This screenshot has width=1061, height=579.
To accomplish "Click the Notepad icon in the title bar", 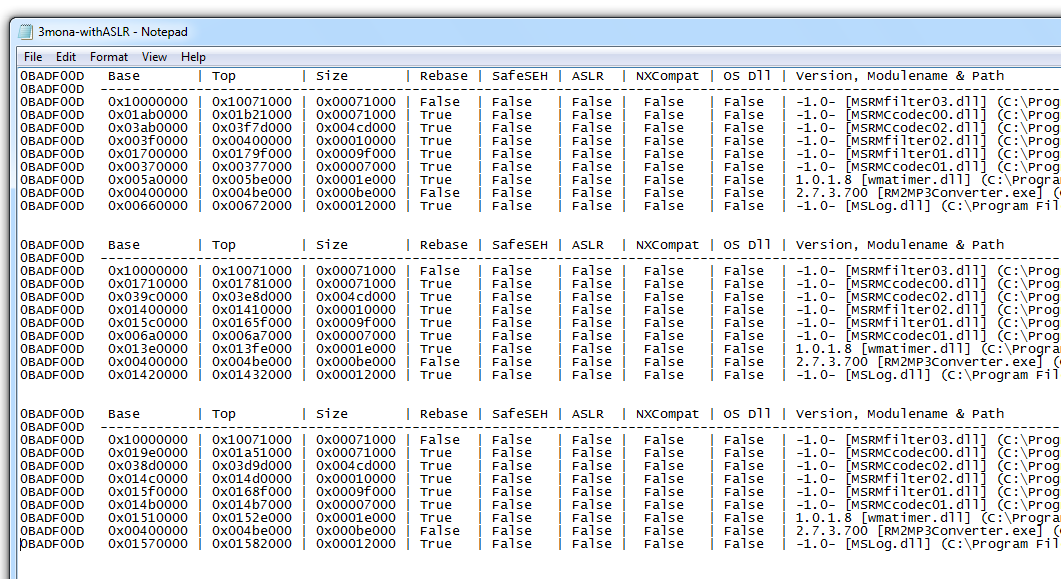I will pyautogui.click(x=26, y=32).
